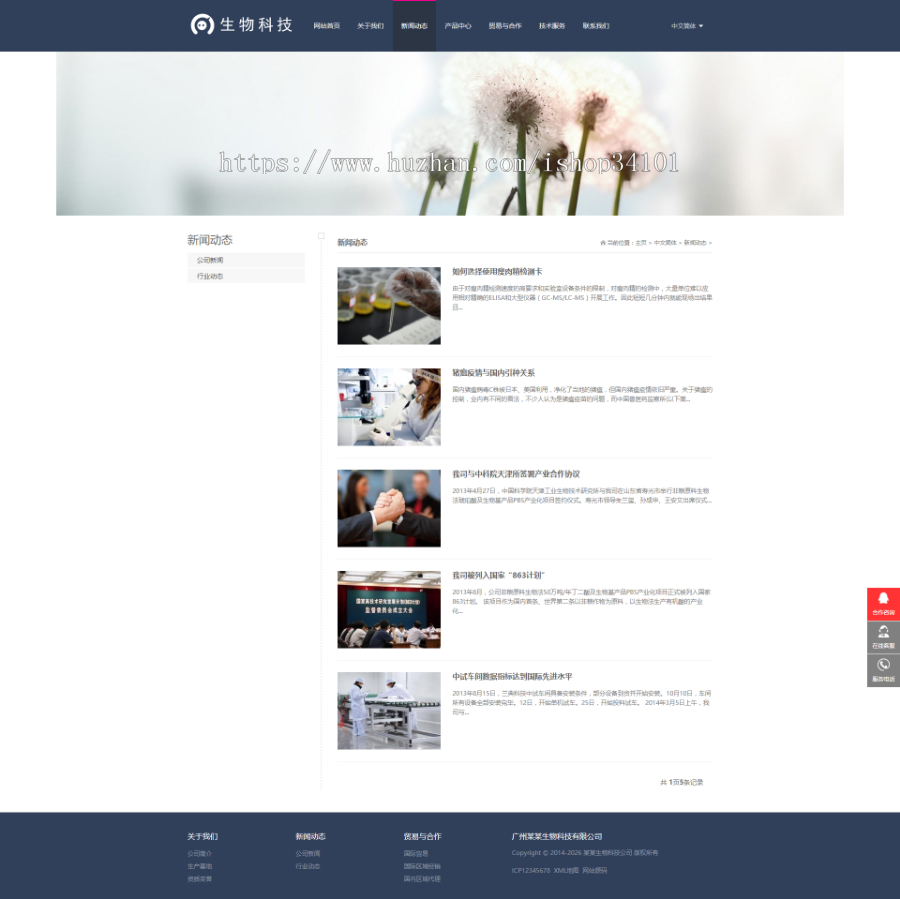Open article 如何选择使用瘦肉精检测卡

497,272
